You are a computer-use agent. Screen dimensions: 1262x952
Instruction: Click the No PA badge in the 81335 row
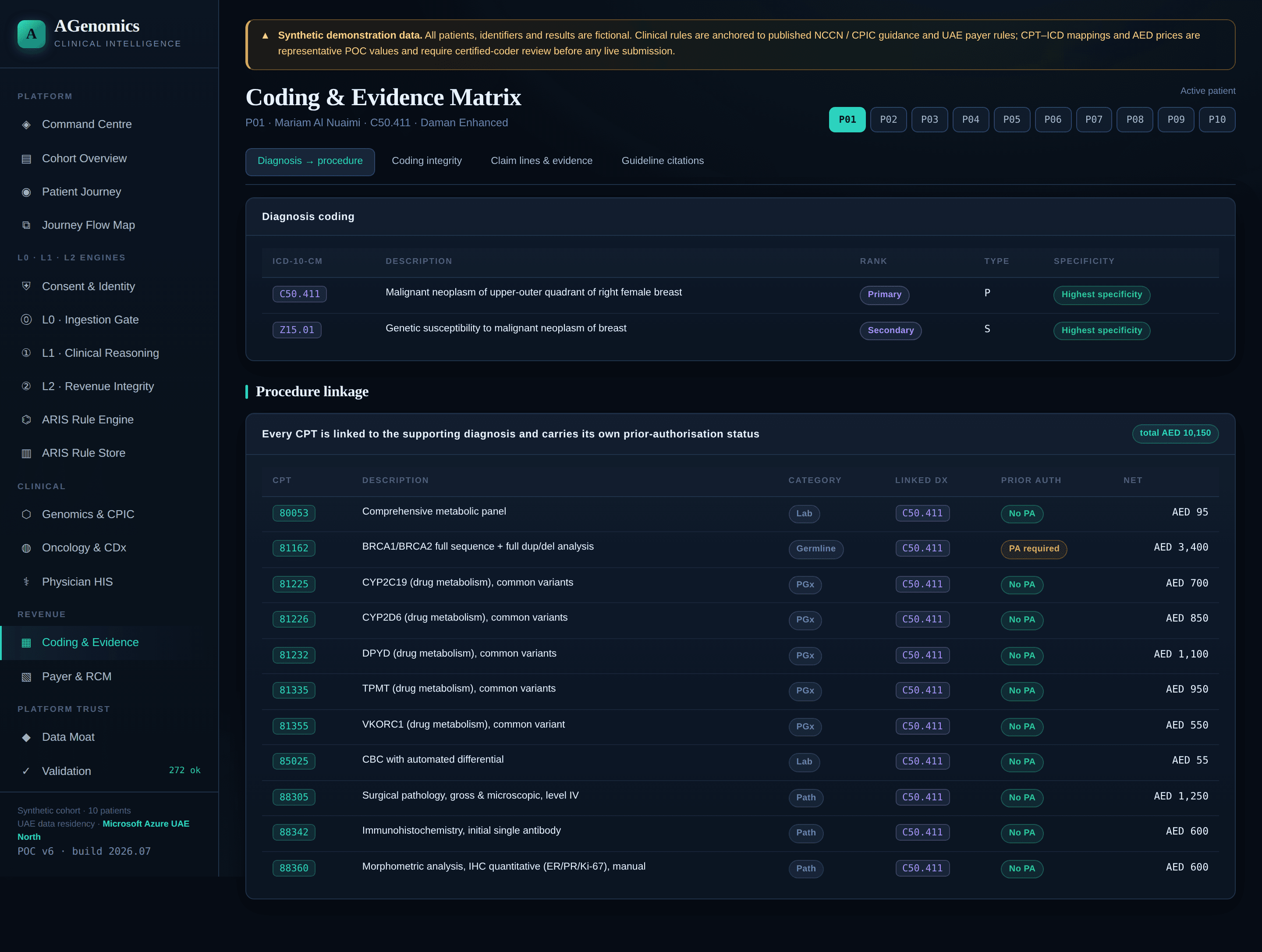pos(1022,691)
